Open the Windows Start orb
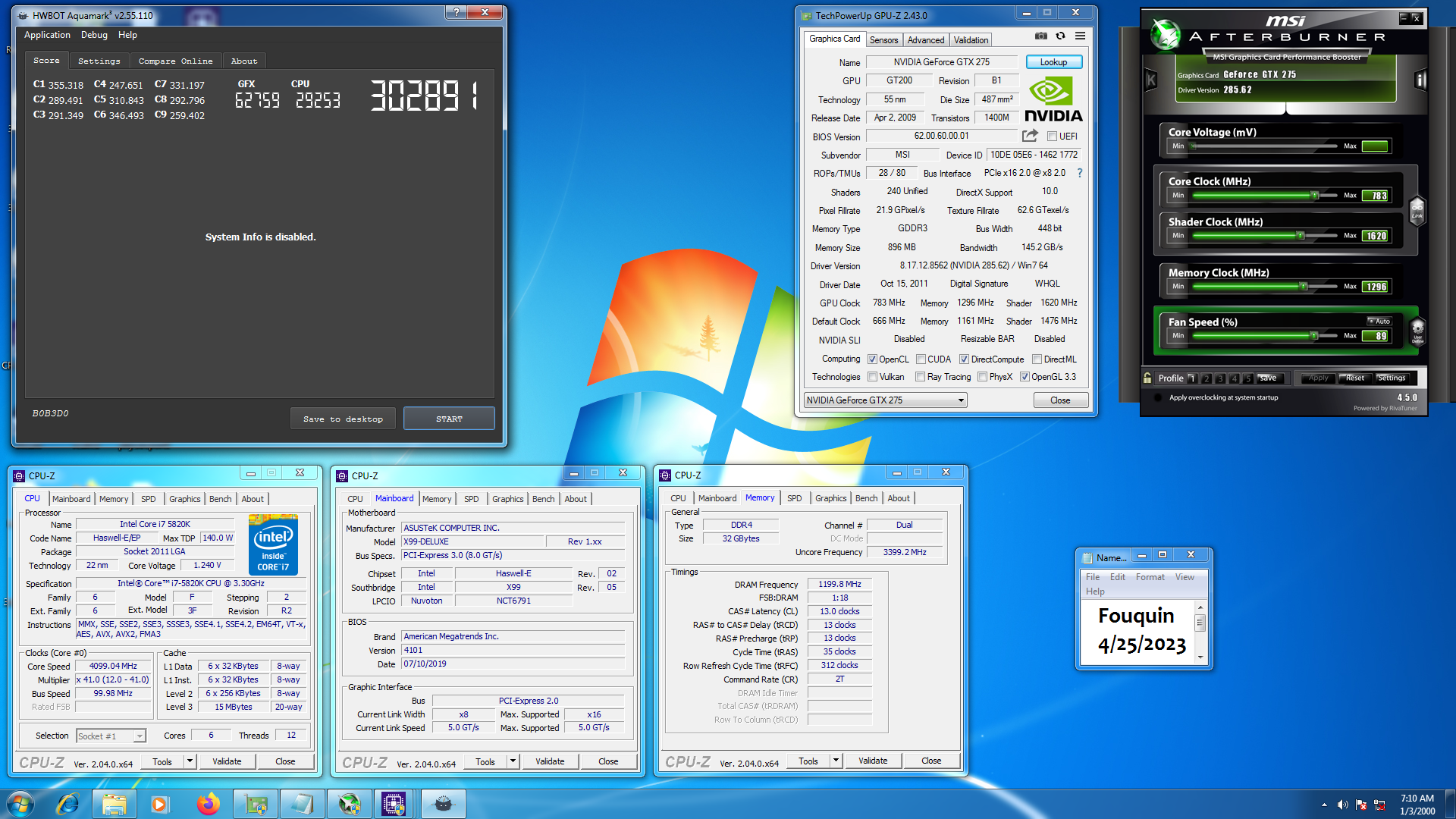This screenshot has height=819, width=1456. coord(20,804)
